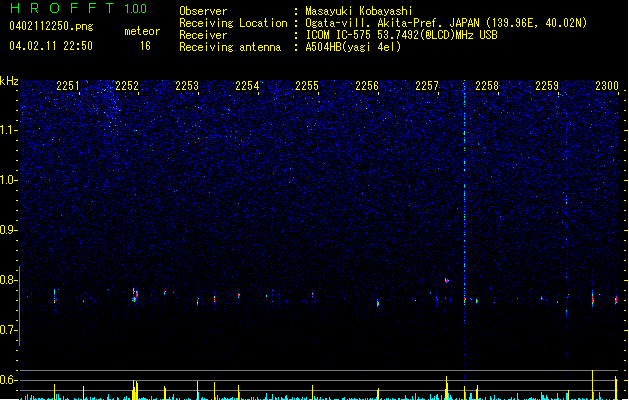Click the ICOM IC-575 53.7492 MHz USB text
This screenshot has width=629, height=400.
click(402, 35)
